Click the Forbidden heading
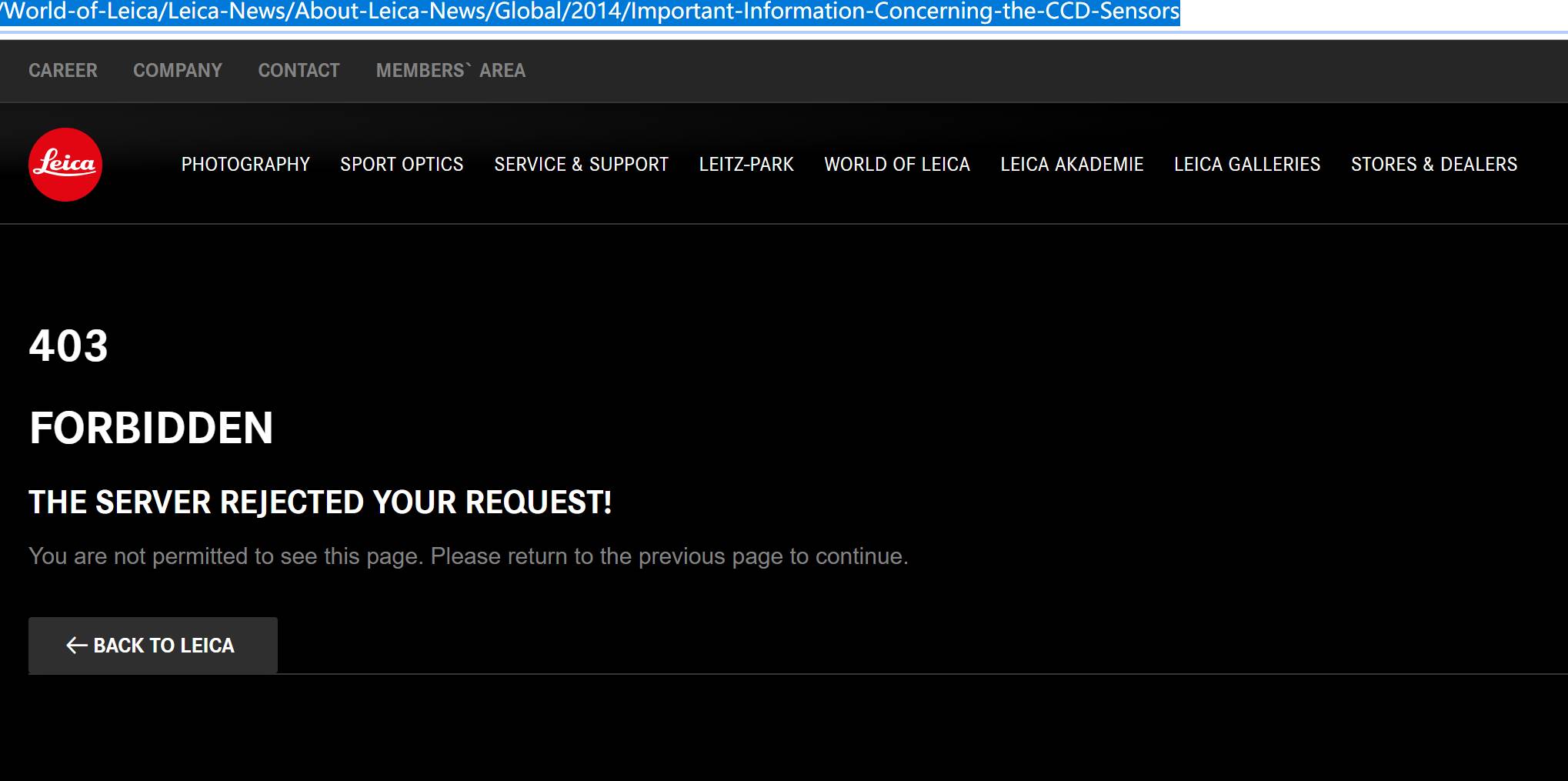The image size is (1568, 781). pyautogui.click(x=151, y=428)
